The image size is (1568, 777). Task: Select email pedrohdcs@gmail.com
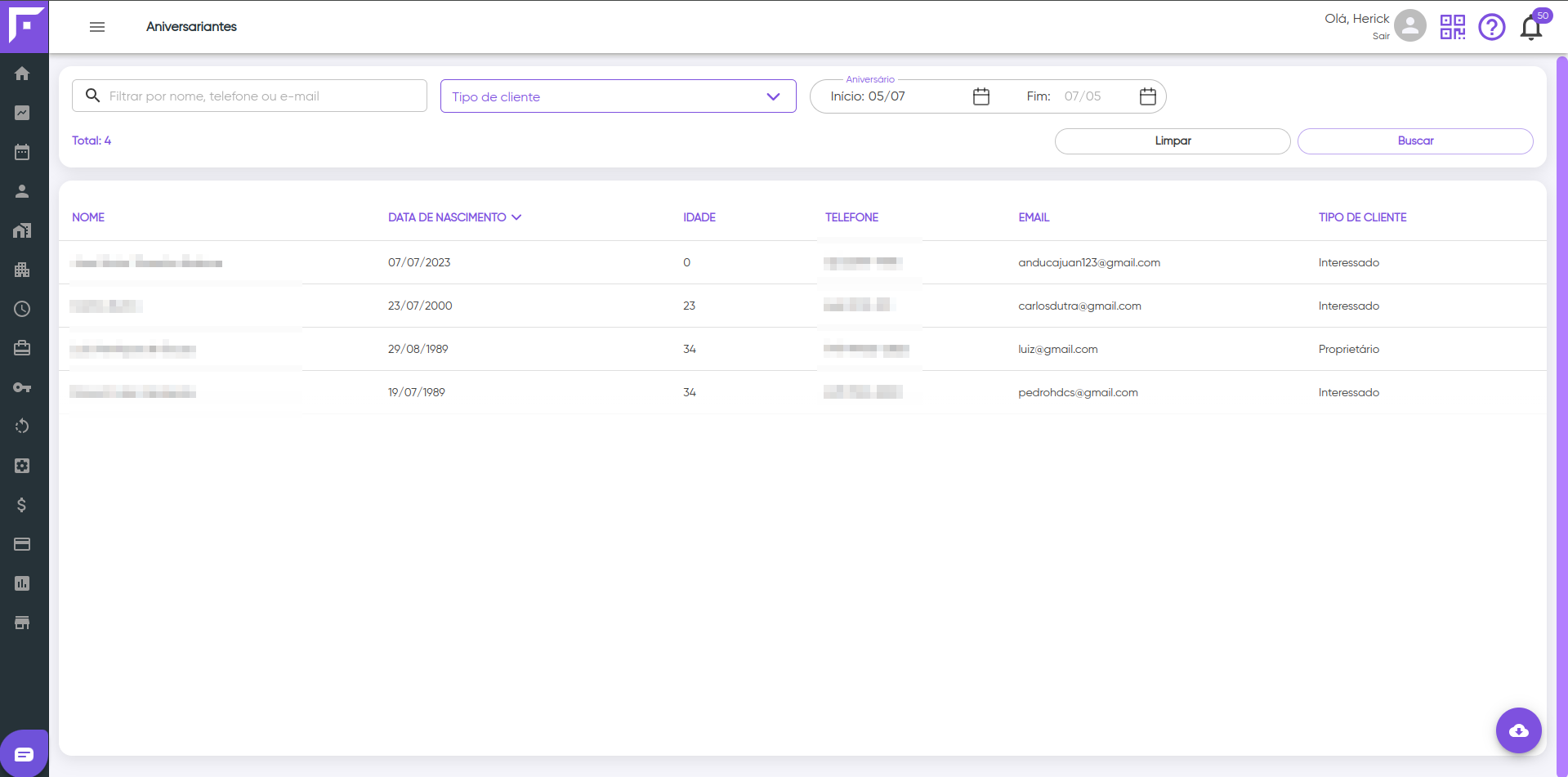tap(1078, 392)
